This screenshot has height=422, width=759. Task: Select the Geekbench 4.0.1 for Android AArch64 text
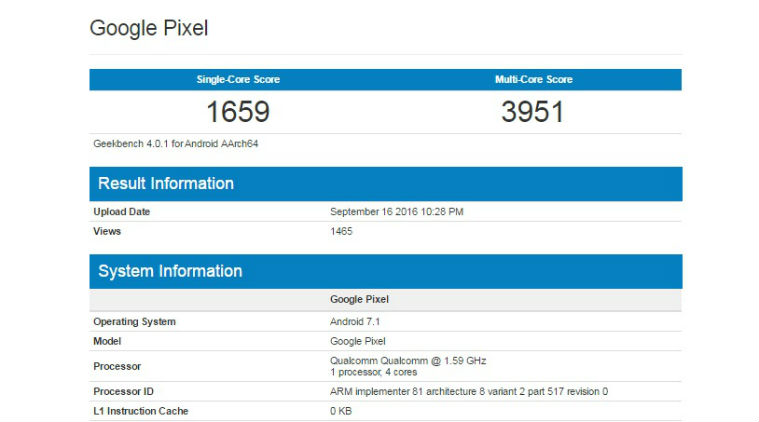click(176, 144)
